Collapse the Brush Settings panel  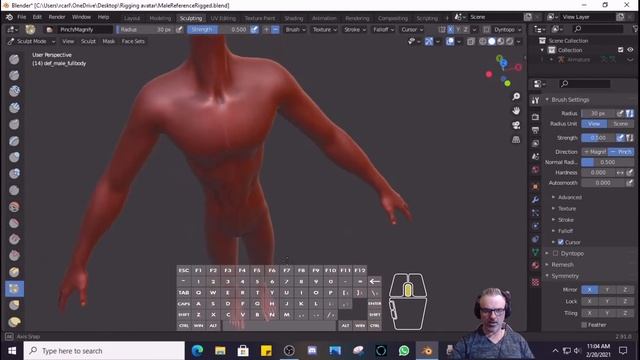570,100
